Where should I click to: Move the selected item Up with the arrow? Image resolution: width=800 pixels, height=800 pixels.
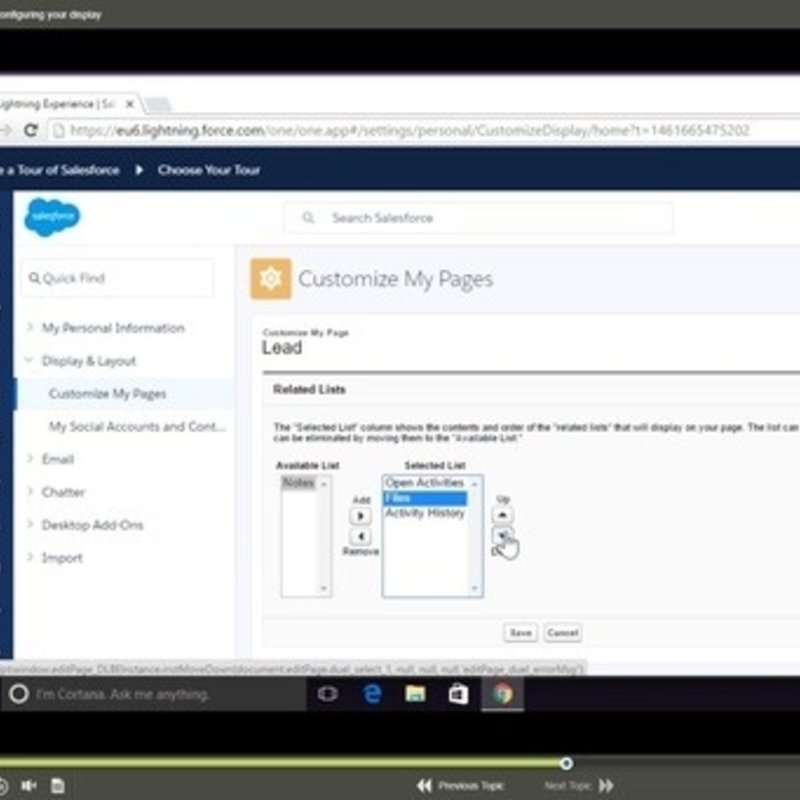pos(503,515)
